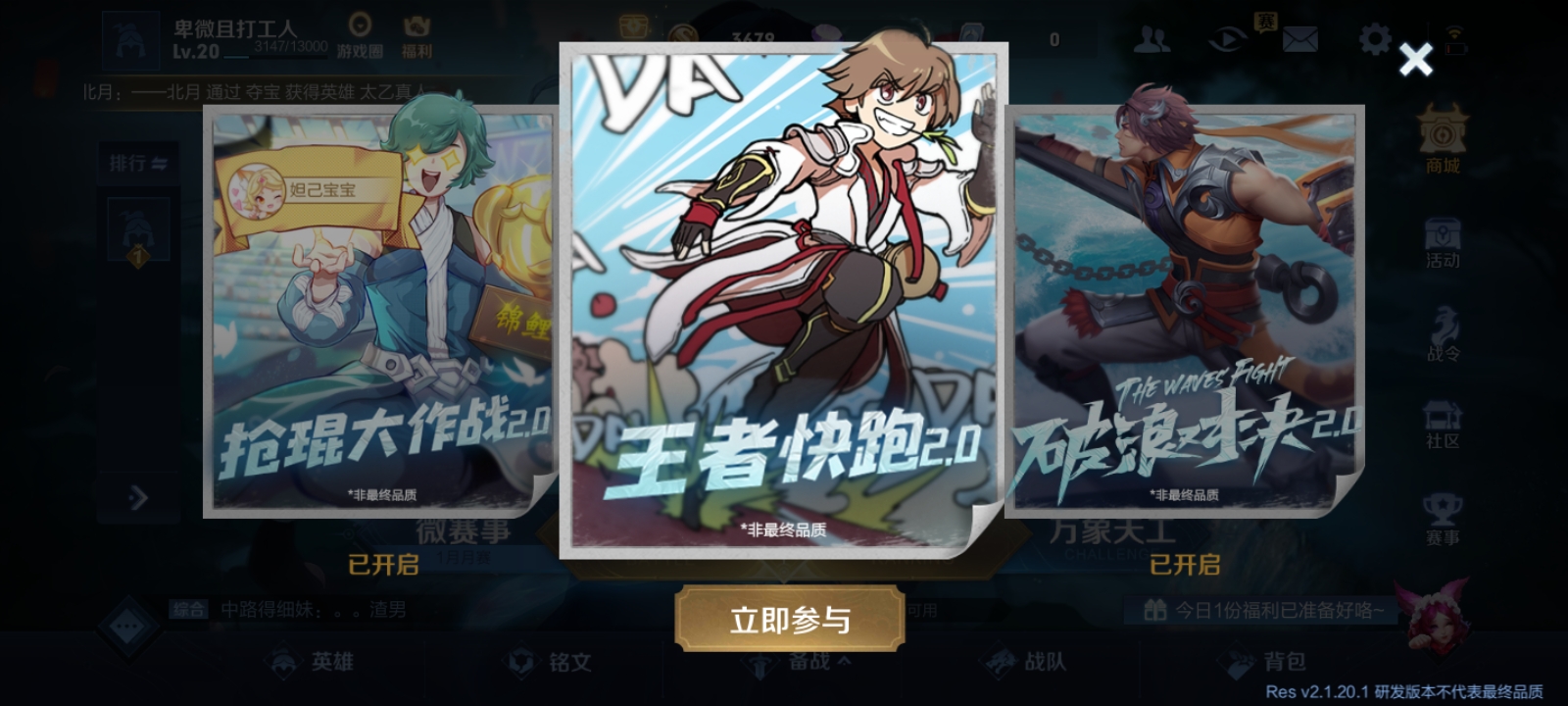
Task: Toggle the 排行 ranking switch
Action: 138,163
